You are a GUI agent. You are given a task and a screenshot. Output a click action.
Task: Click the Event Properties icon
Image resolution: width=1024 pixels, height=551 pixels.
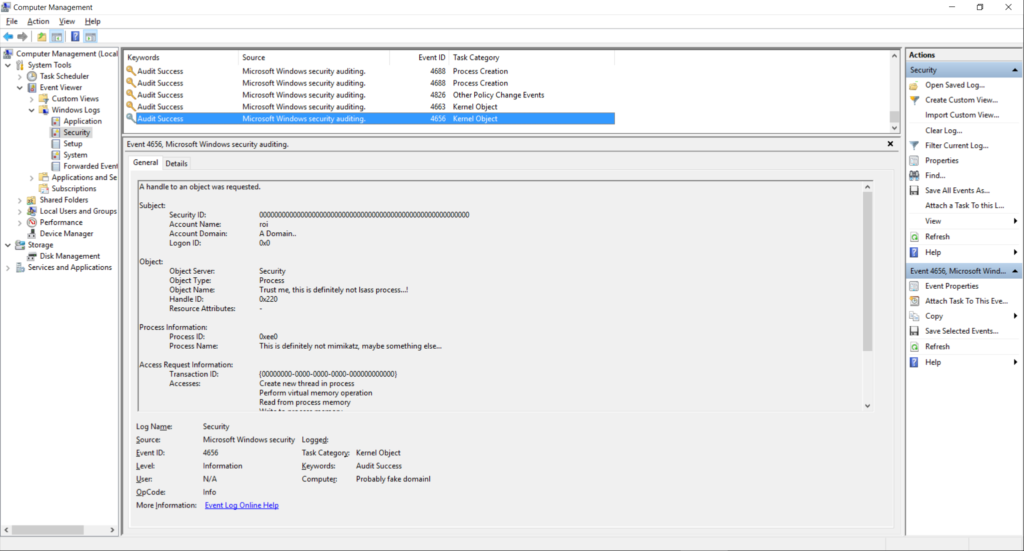[914, 287]
